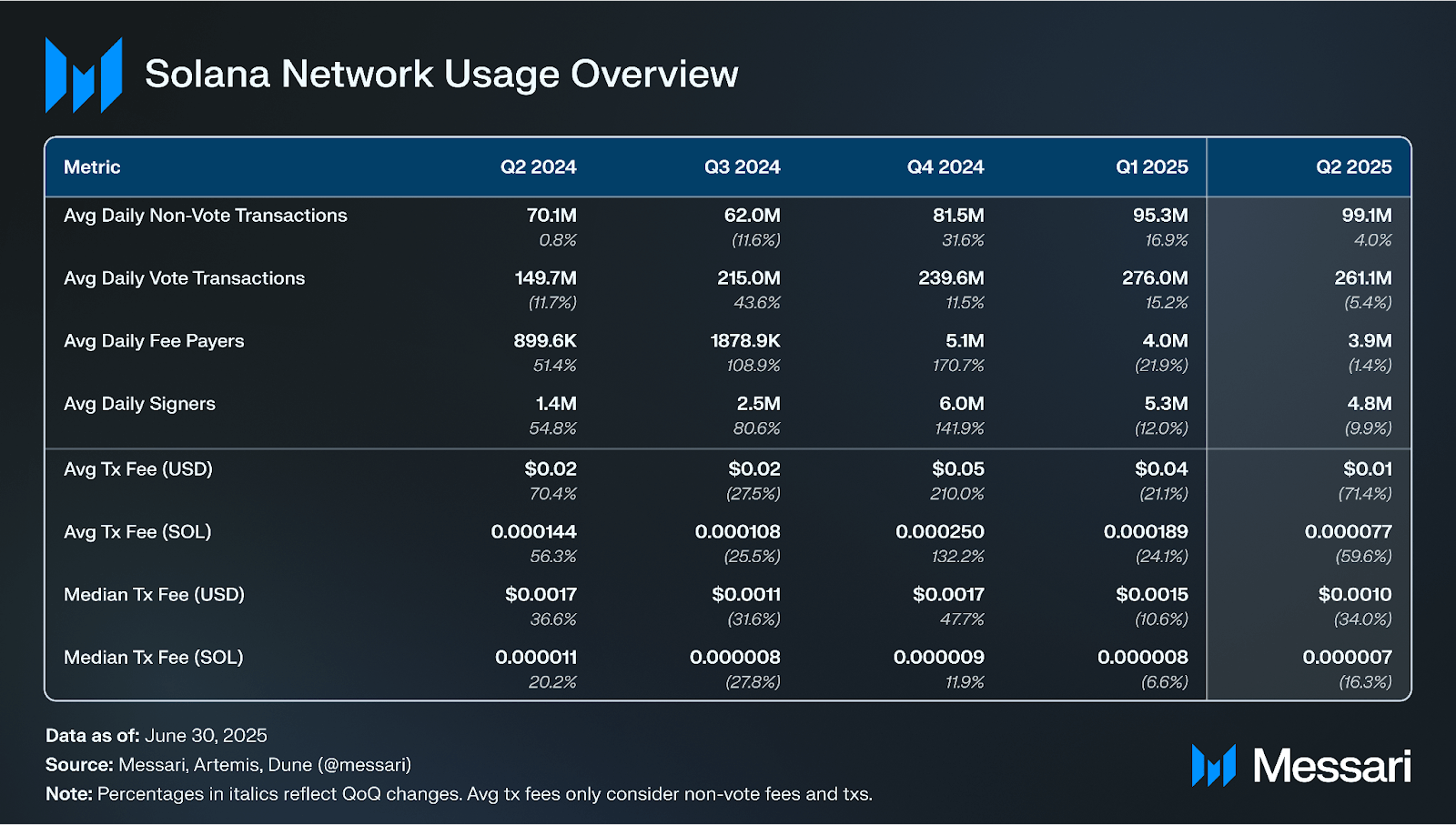Click the 0.000250 Avg Tx Fee SOL value
The height and width of the screenshot is (825, 1456).
(940, 532)
